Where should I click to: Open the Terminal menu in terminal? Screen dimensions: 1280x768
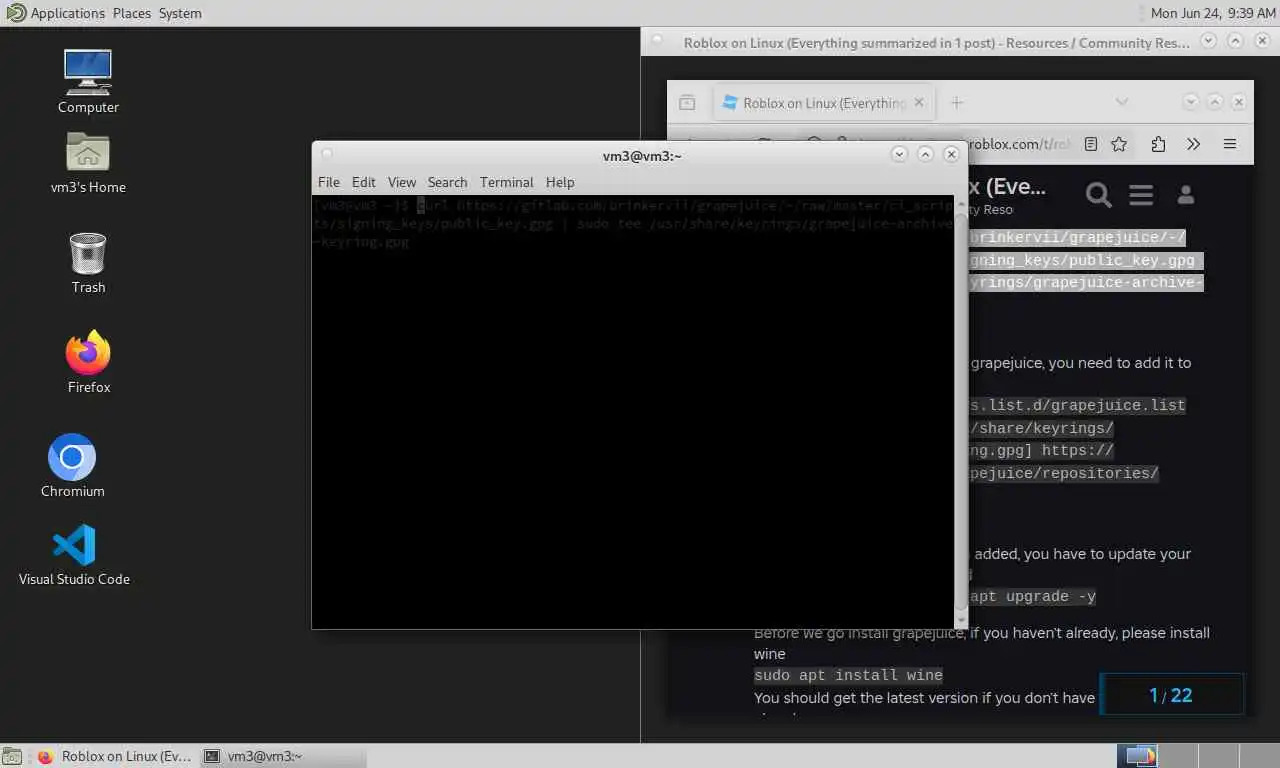pos(506,182)
